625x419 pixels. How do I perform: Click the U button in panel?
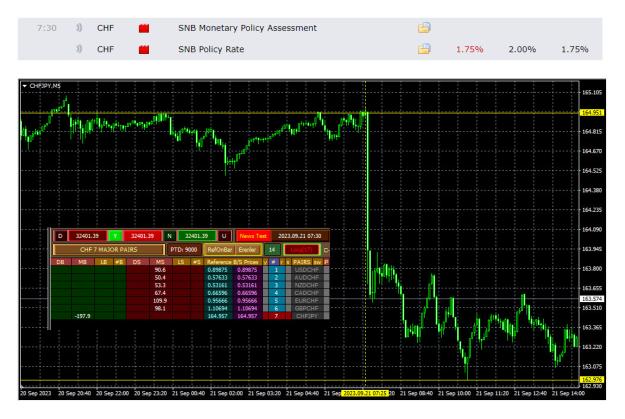coord(224,236)
